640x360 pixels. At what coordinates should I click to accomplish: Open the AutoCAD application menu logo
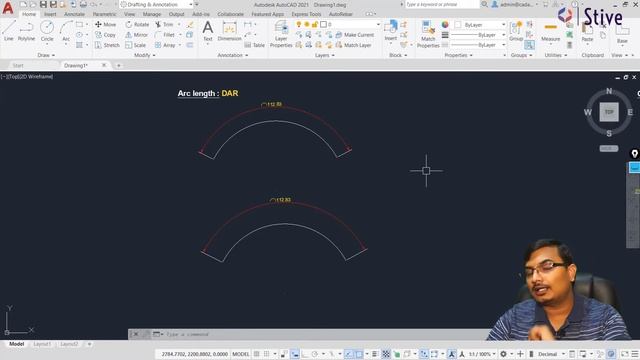pyautogui.click(x=8, y=7)
